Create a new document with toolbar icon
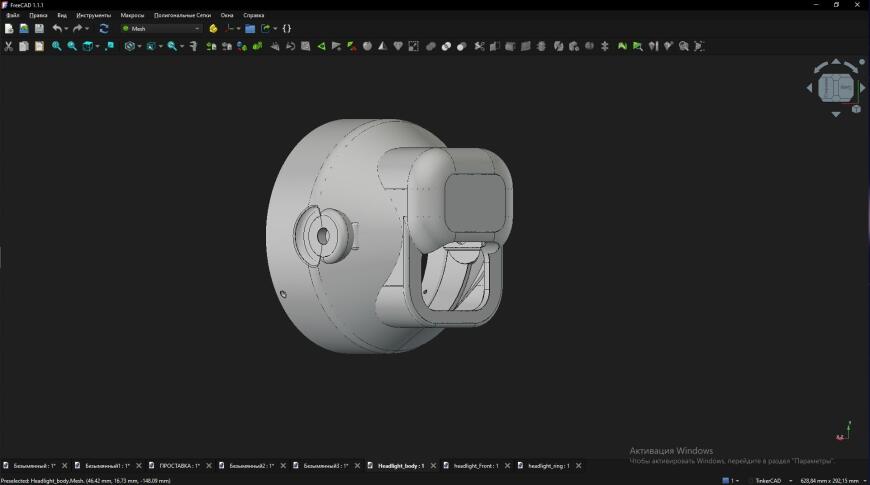Image resolution: width=870 pixels, height=485 pixels. click(9, 28)
